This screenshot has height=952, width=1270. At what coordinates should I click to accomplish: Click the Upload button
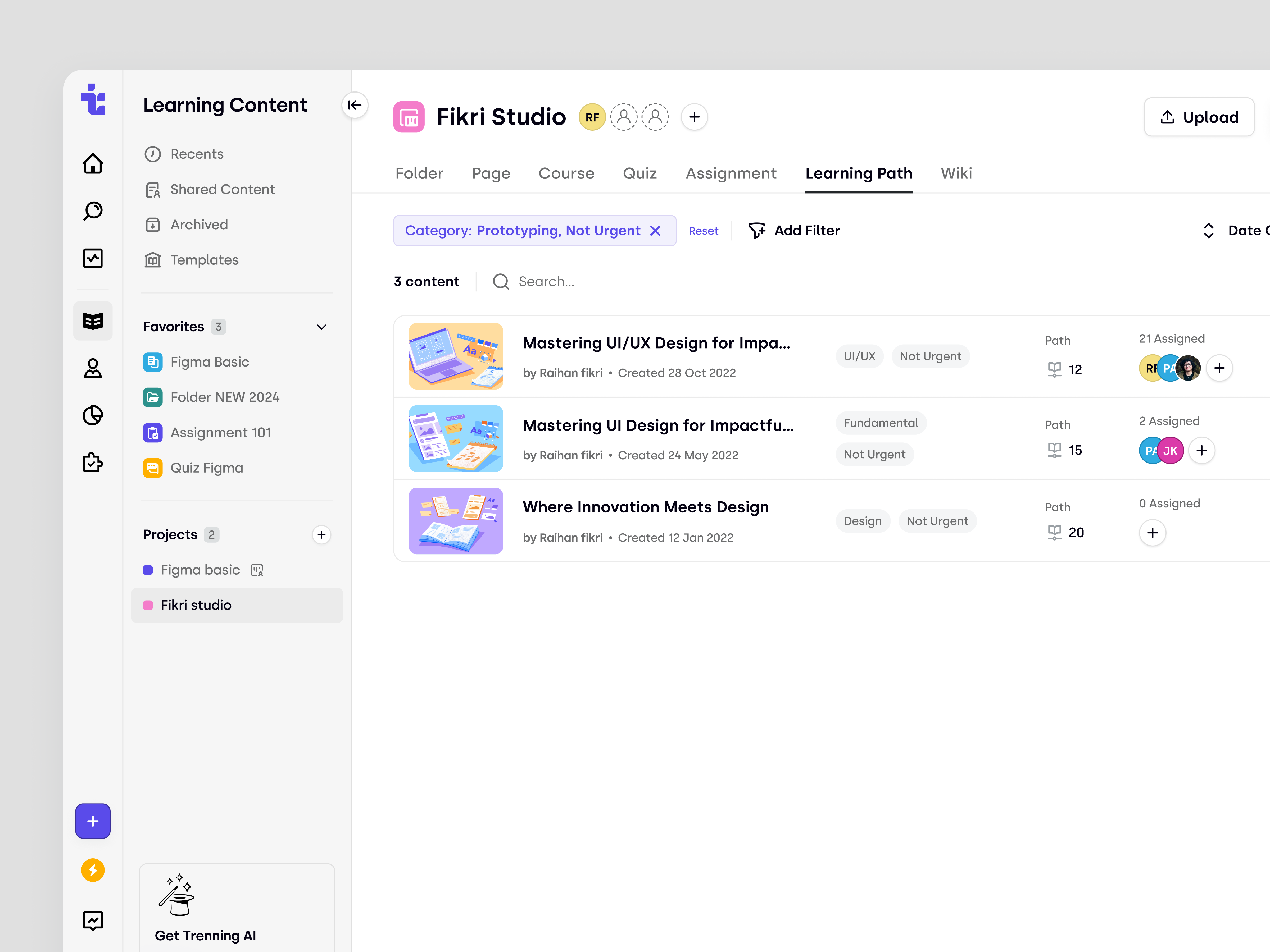click(x=1199, y=117)
